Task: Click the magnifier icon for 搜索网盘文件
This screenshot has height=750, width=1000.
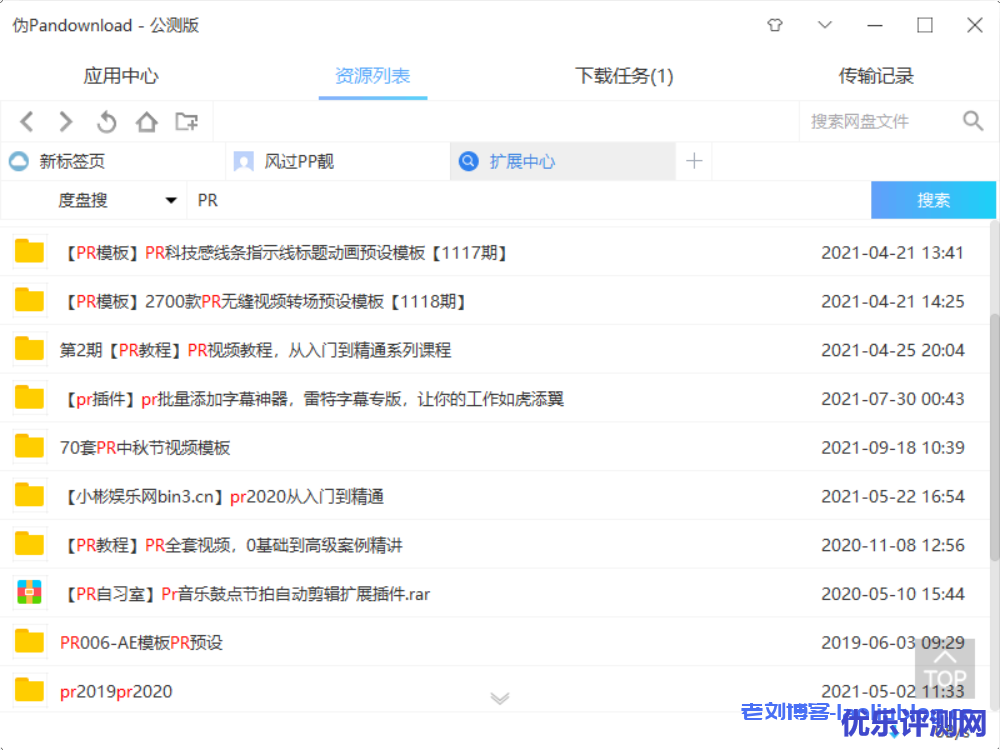Action: click(973, 121)
